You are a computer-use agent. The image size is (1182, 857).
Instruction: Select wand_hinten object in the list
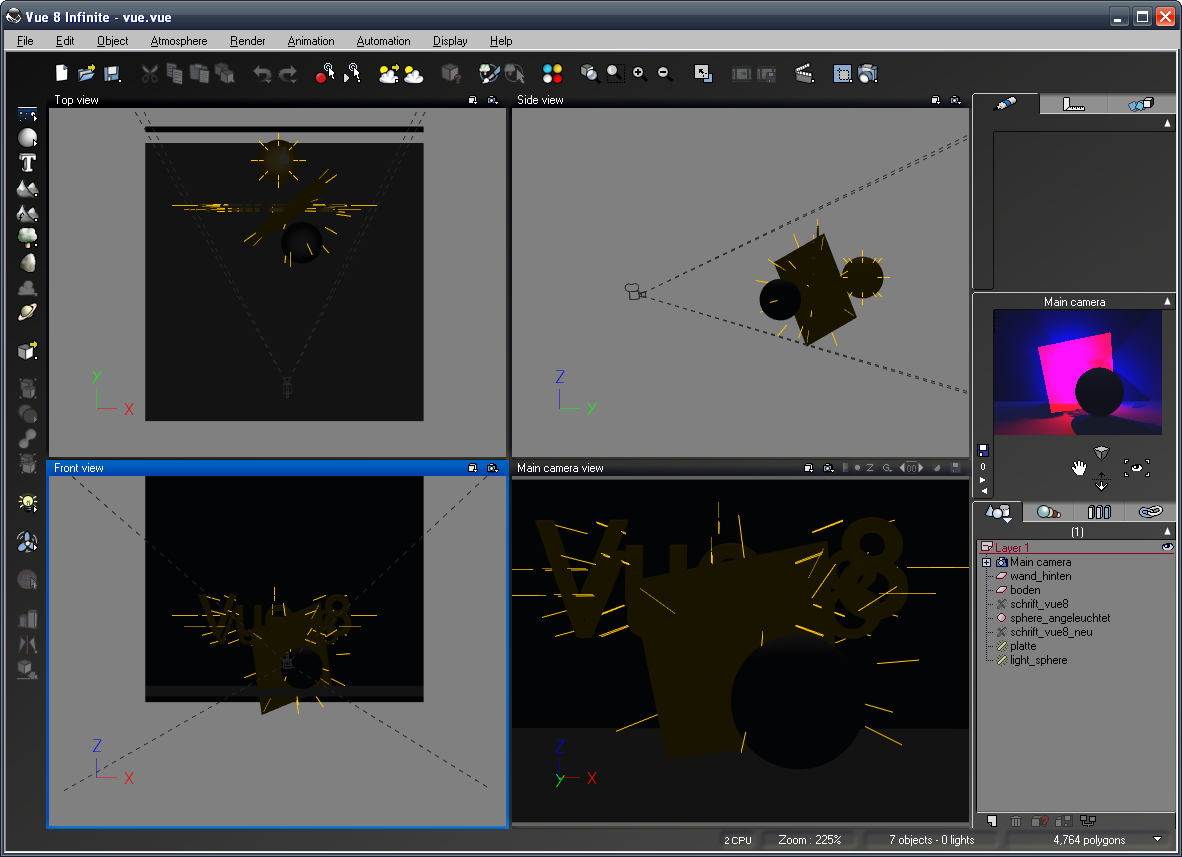point(1040,576)
